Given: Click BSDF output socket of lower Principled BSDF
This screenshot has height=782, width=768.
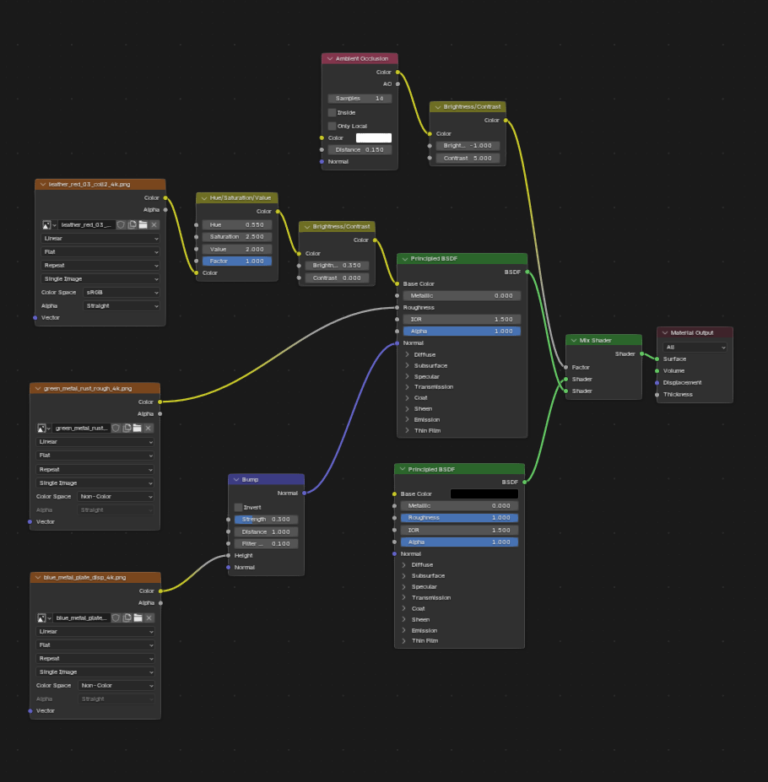Looking at the screenshot, I should (525, 482).
